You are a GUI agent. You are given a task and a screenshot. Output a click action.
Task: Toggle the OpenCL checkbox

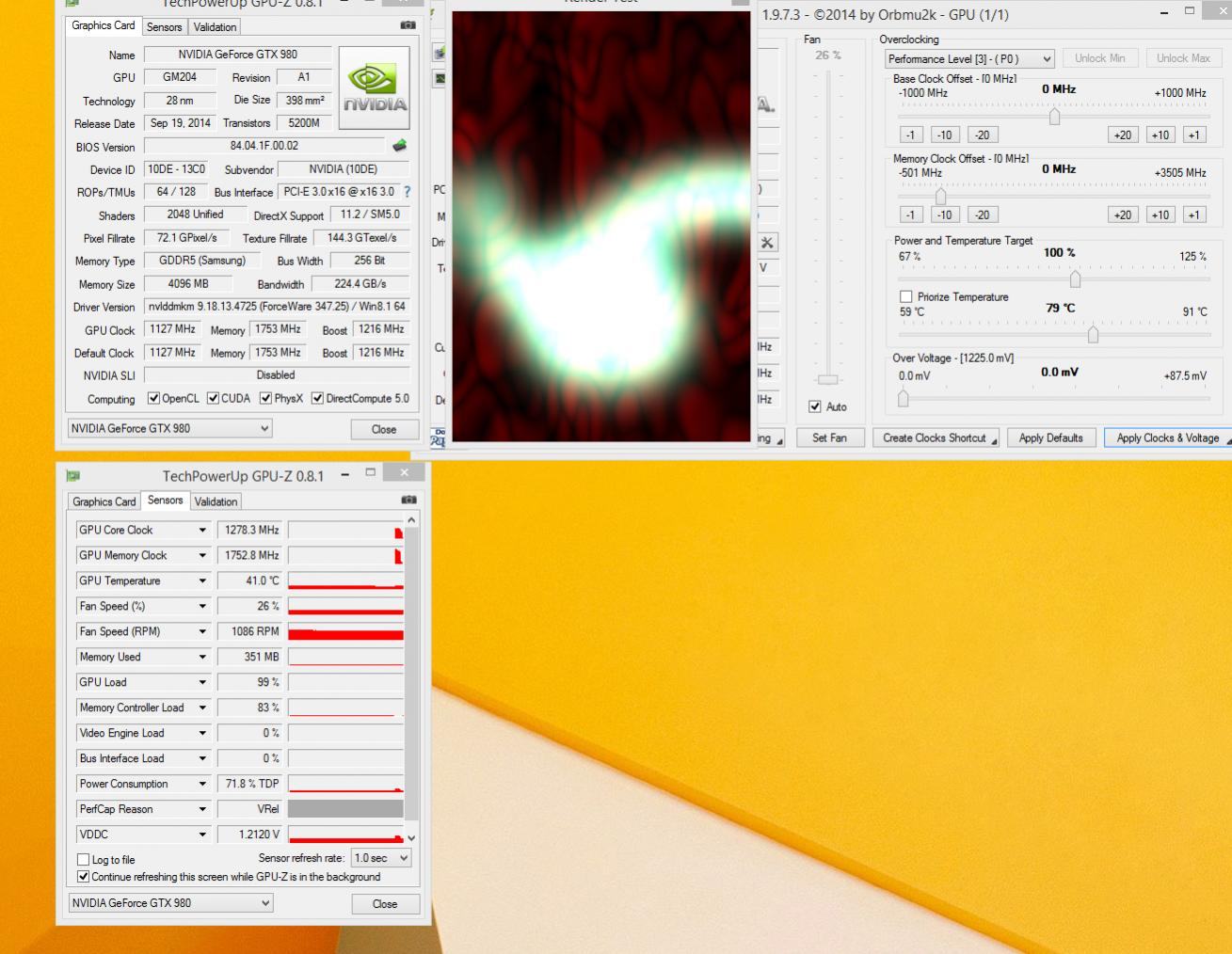coord(153,398)
